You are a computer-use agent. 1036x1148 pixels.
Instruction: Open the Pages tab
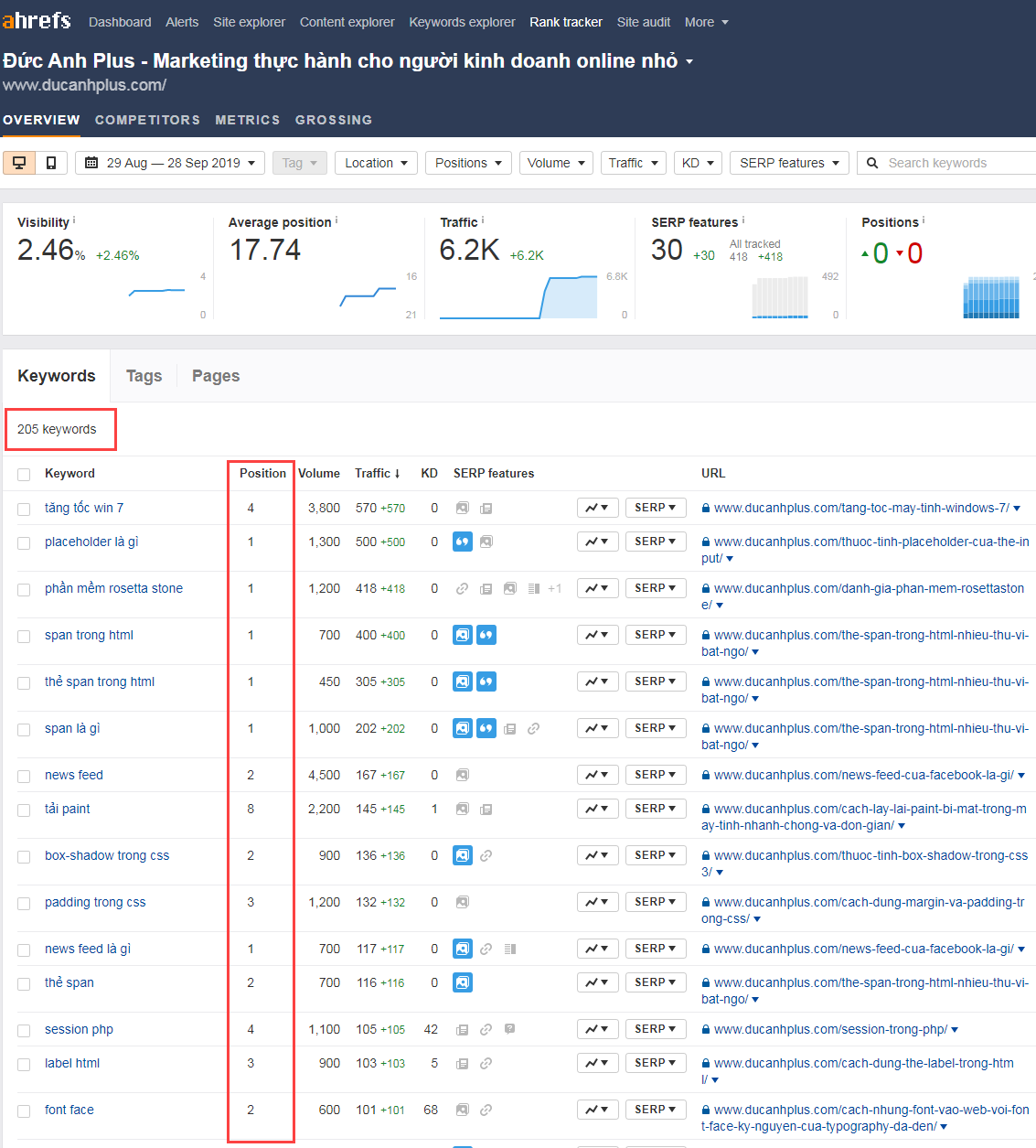[x=216, y=376]
